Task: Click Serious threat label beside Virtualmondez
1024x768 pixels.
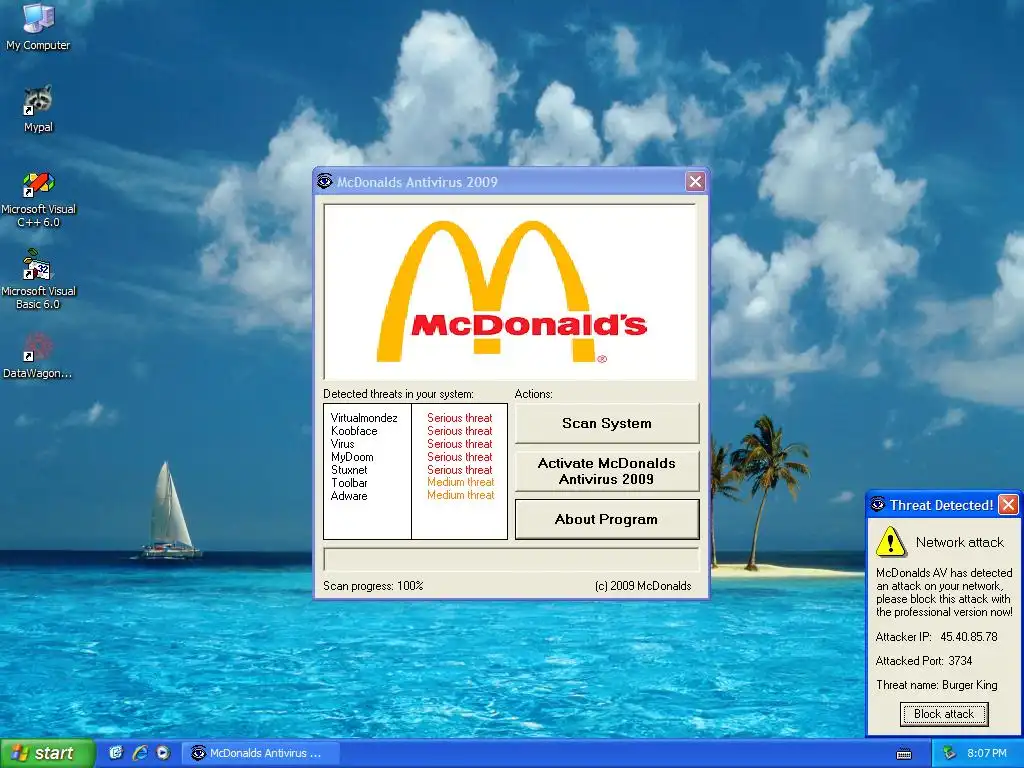Action: tap(460, 418)
